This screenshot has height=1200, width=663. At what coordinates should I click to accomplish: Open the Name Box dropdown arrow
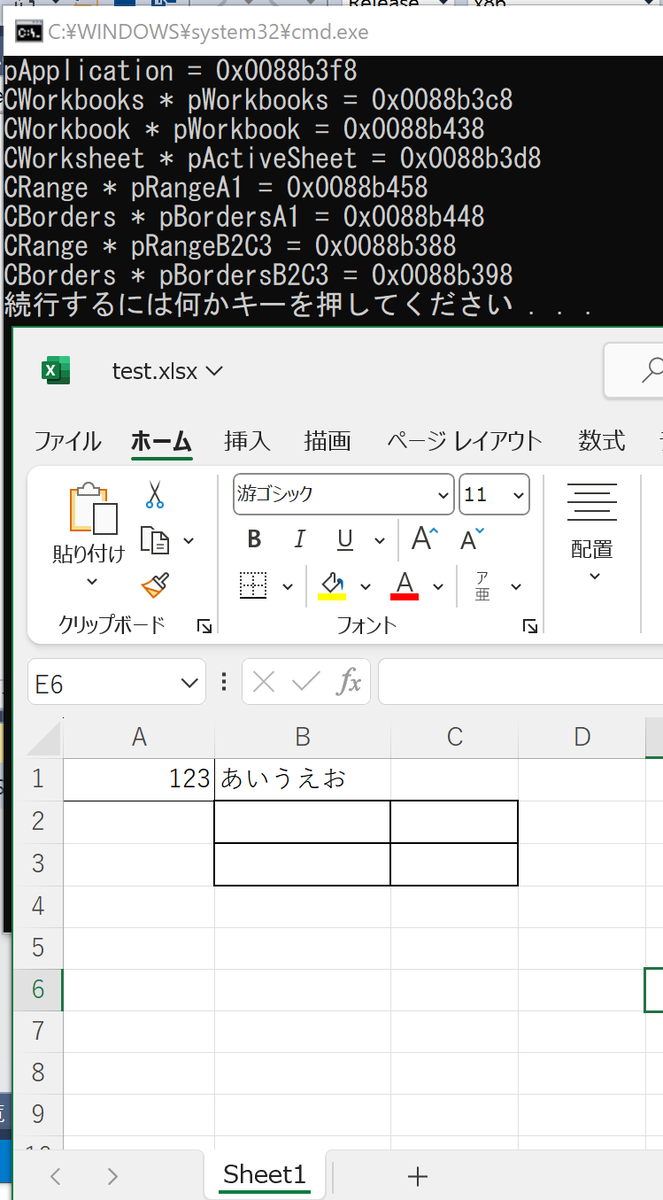189,683
